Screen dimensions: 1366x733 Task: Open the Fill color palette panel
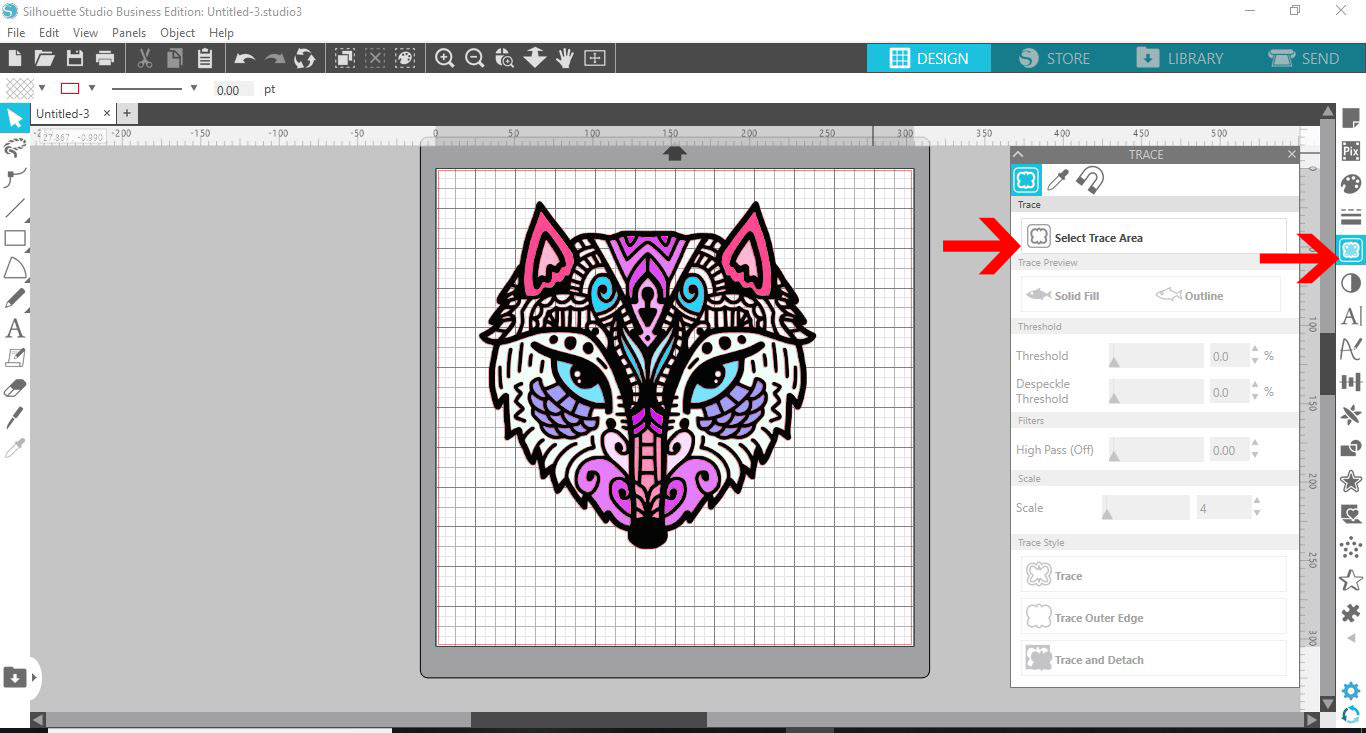(x=1351, y=184)
